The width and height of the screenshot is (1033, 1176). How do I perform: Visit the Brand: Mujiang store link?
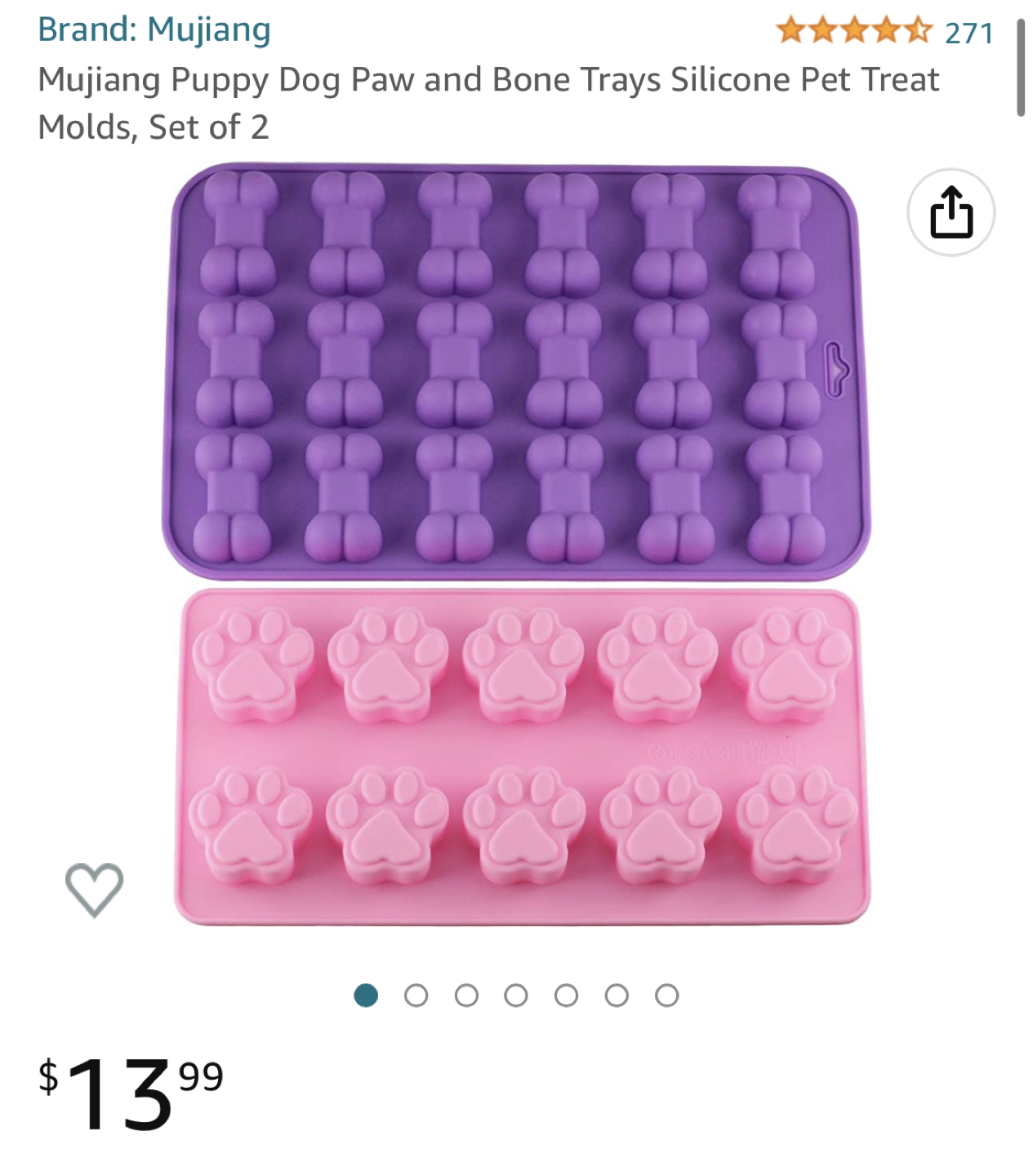[x=154, y=29]
